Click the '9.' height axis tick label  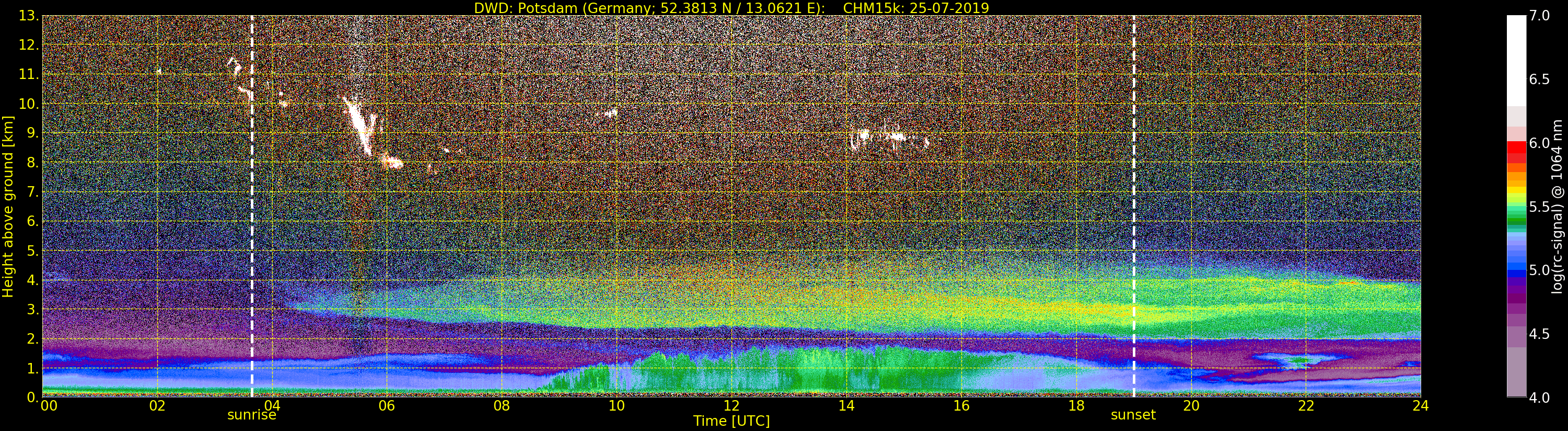33,133
